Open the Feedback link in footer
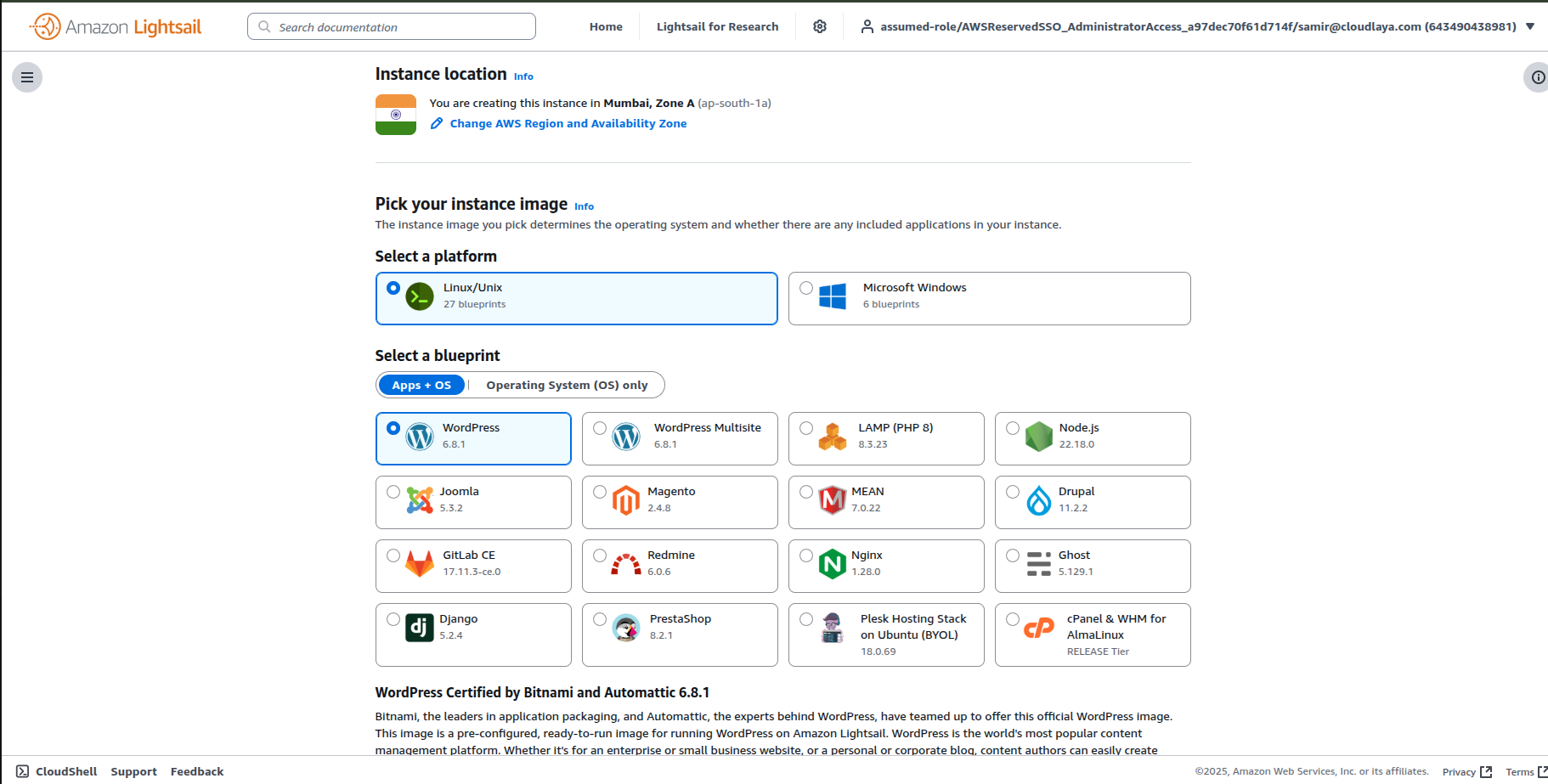The height and width of the screenshot is (784, 1548). (x=196, y=771)
